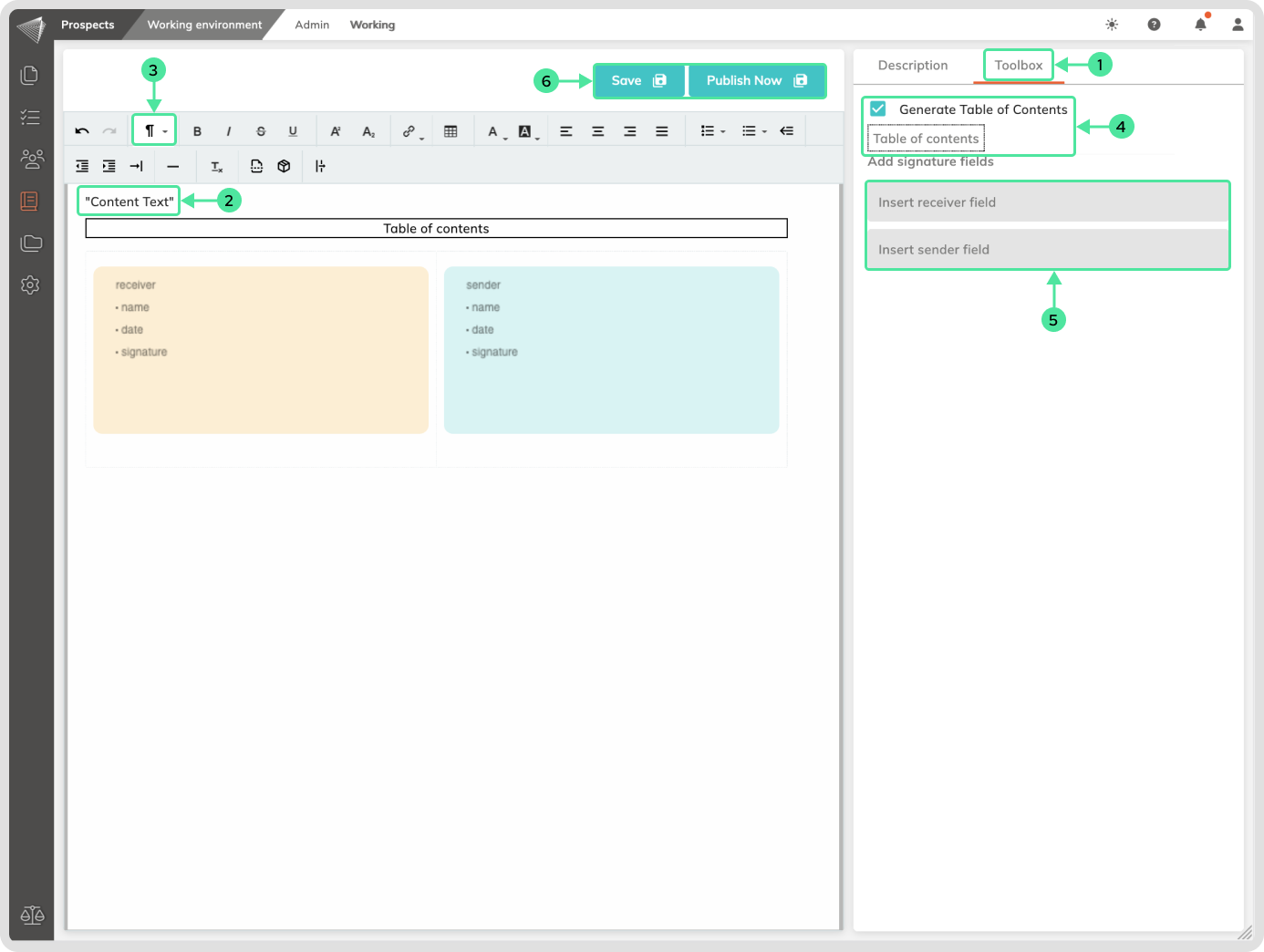Switch the light/dark theme sun icon

point(1112,25)
